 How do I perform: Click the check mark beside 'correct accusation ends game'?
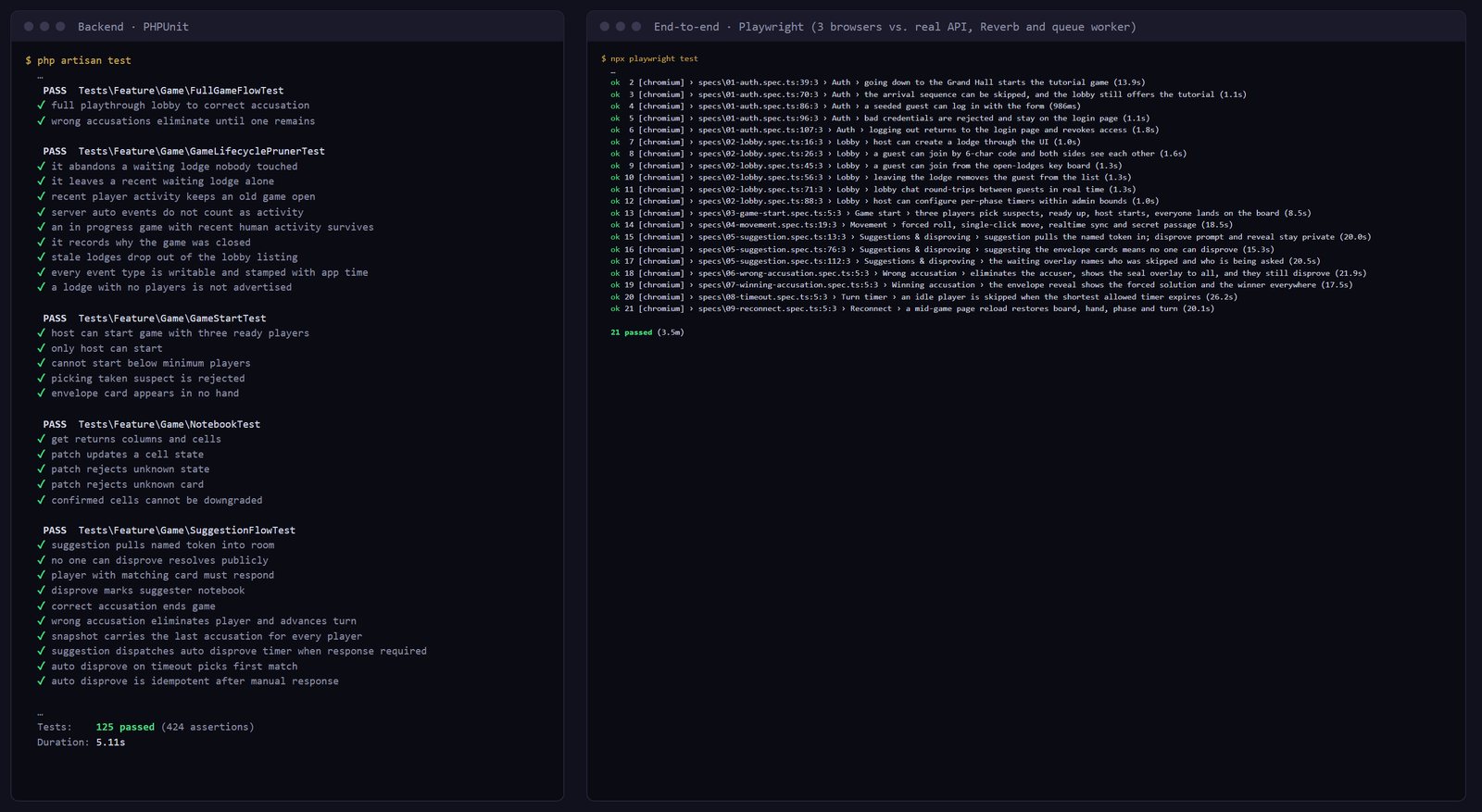point(42,606)
